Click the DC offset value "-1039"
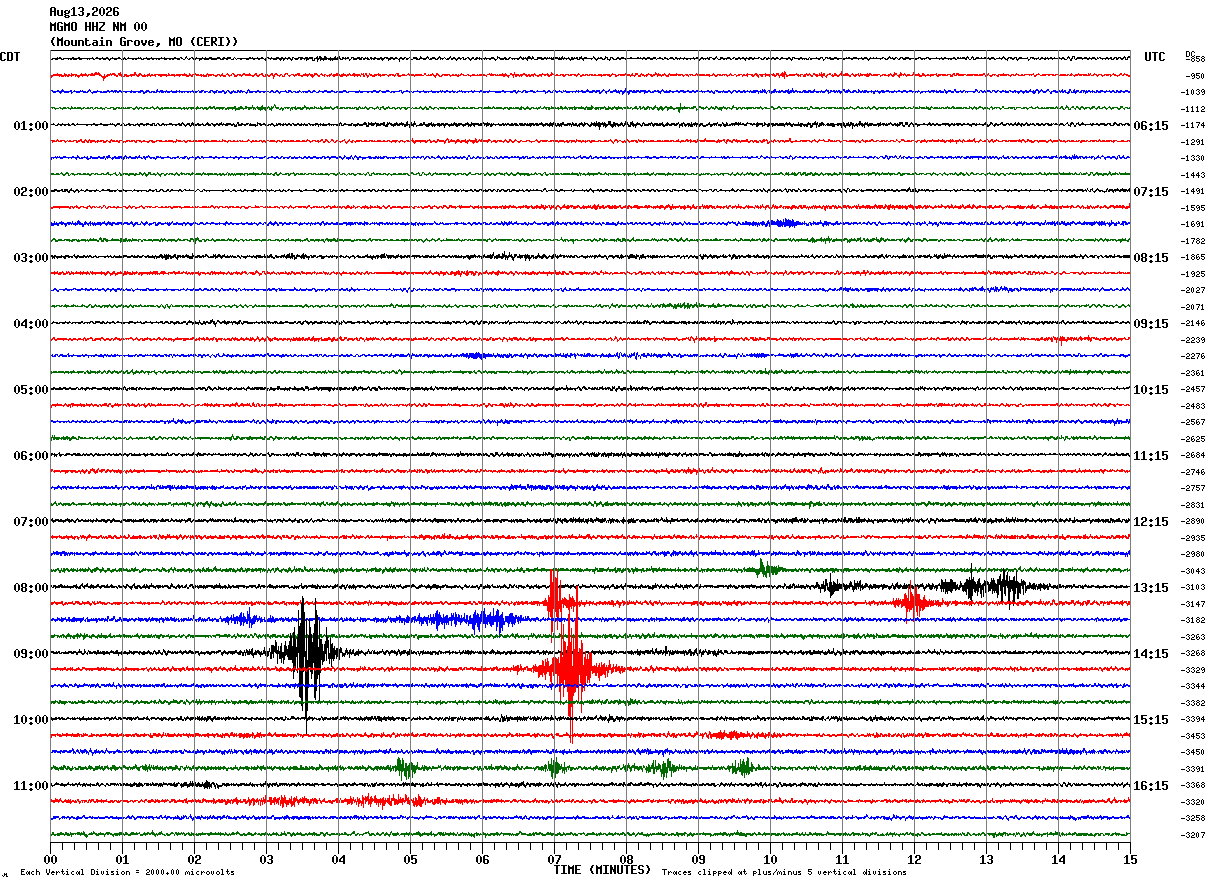The height and width of the screenshot is (886, 1210). point(1193,93)
